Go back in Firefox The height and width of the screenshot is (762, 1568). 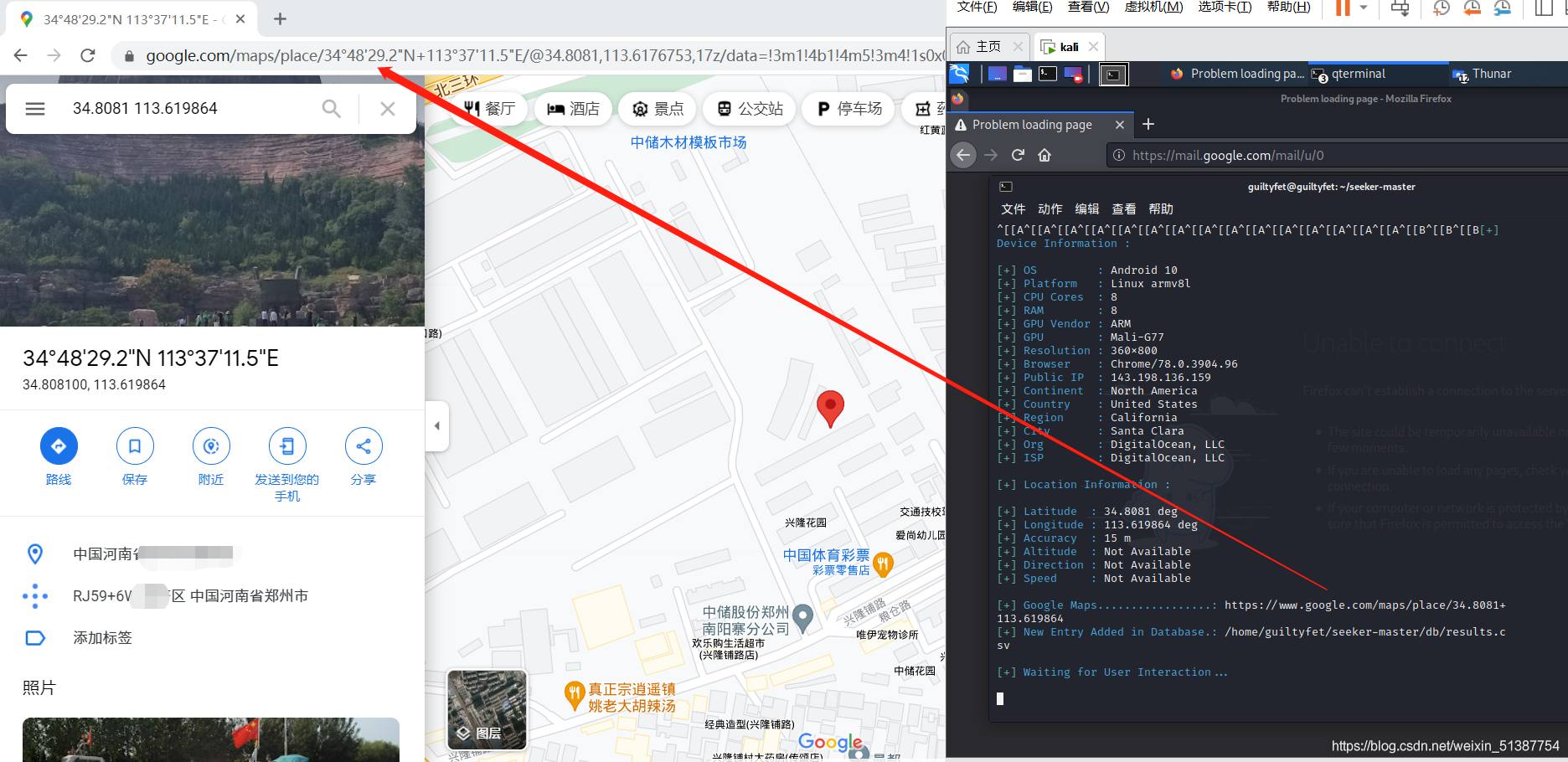coord(963,155)
